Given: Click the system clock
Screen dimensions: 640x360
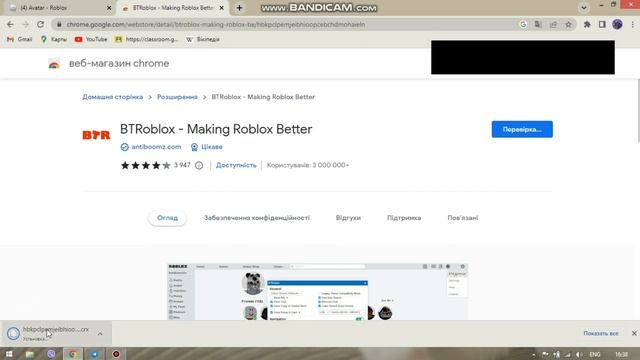Looking at the screenshot, I should (621, 354).
